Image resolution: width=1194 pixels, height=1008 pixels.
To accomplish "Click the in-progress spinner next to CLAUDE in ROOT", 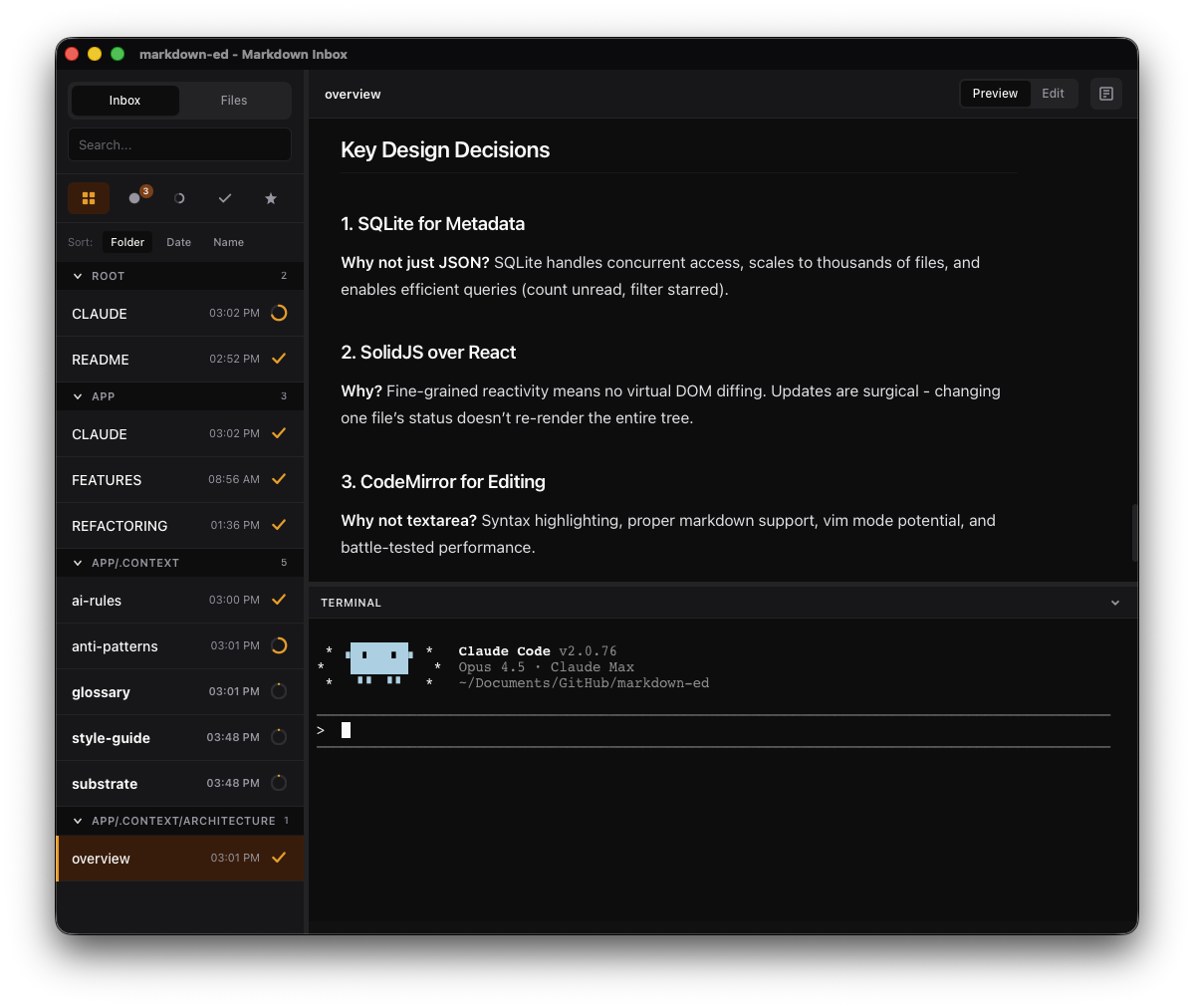I will click(278, 313).
